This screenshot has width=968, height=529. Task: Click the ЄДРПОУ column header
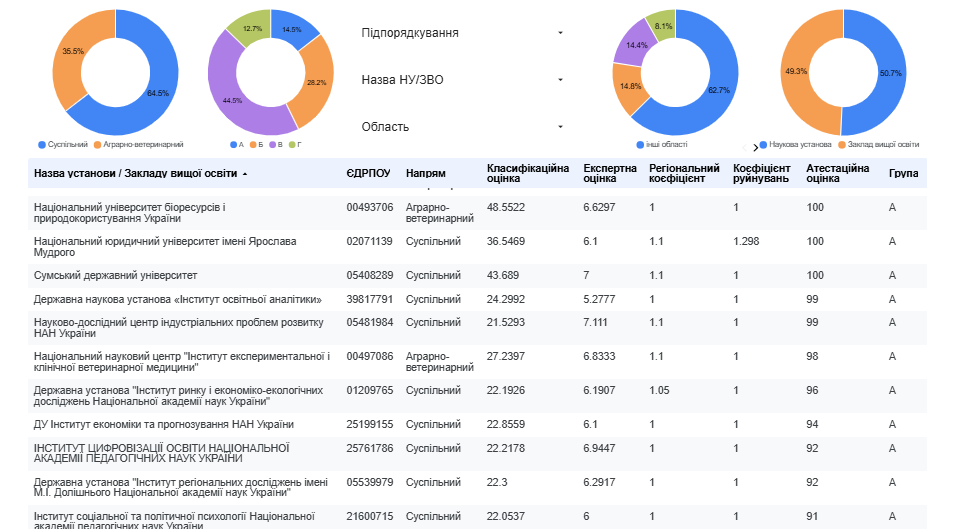coord(368,173)
